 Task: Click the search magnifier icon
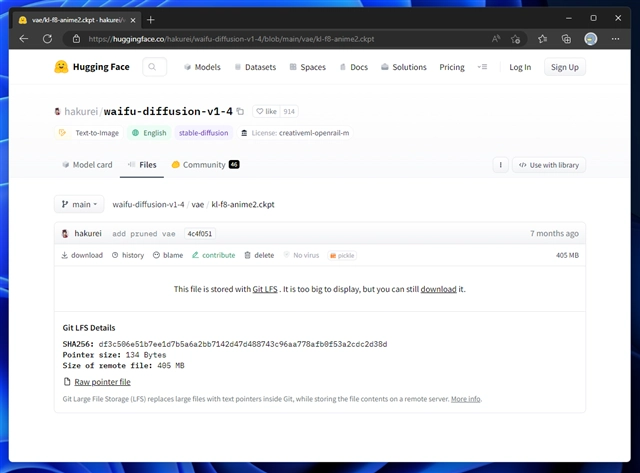point(154,67)
